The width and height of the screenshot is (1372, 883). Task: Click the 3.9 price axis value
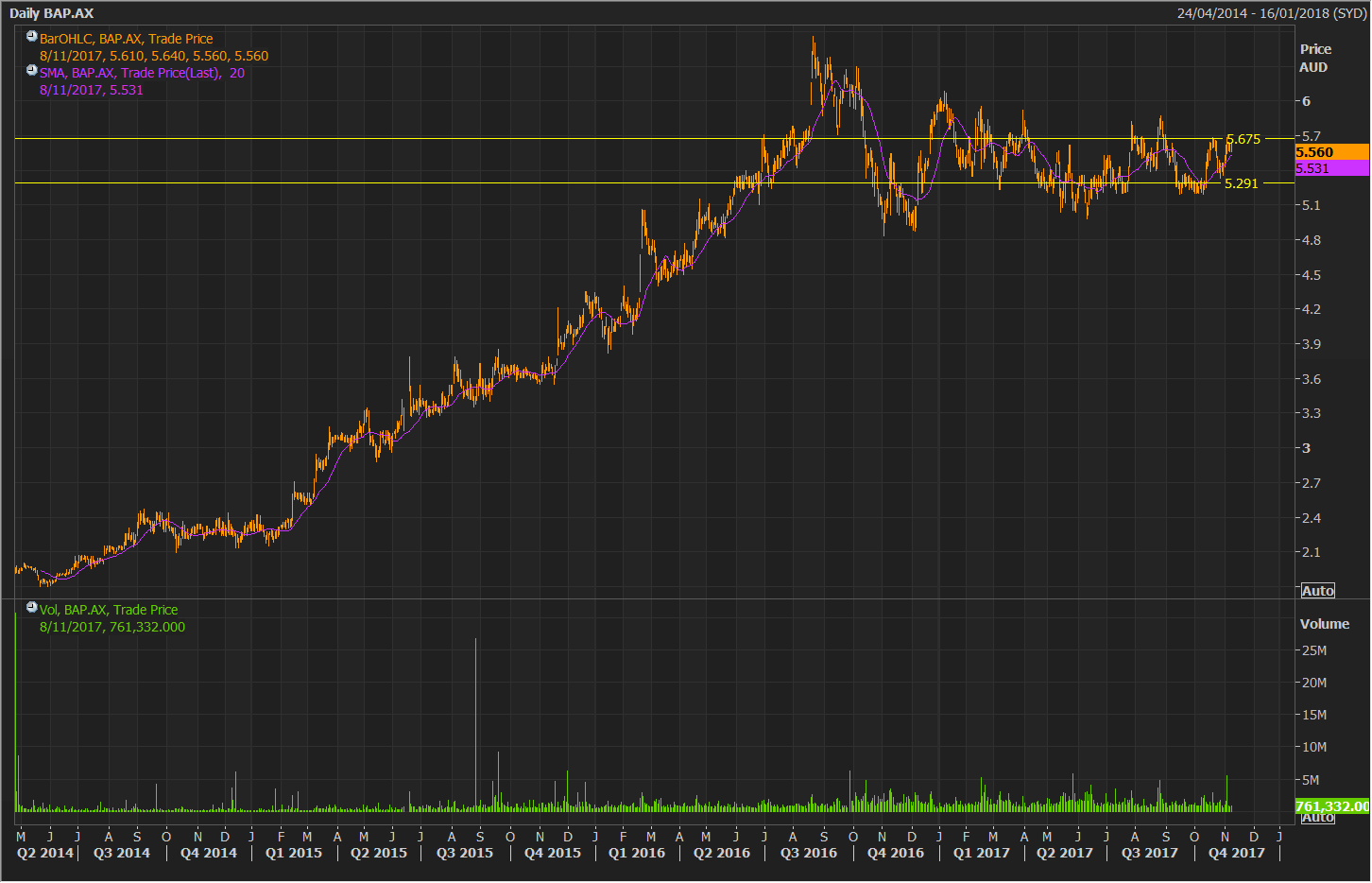tap(1312, 344)
